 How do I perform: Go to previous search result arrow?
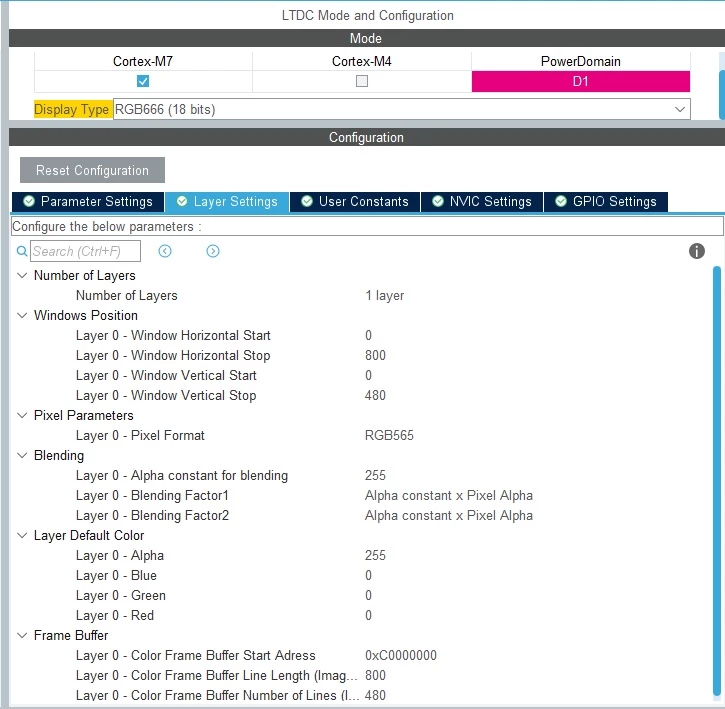coord(165,251)
